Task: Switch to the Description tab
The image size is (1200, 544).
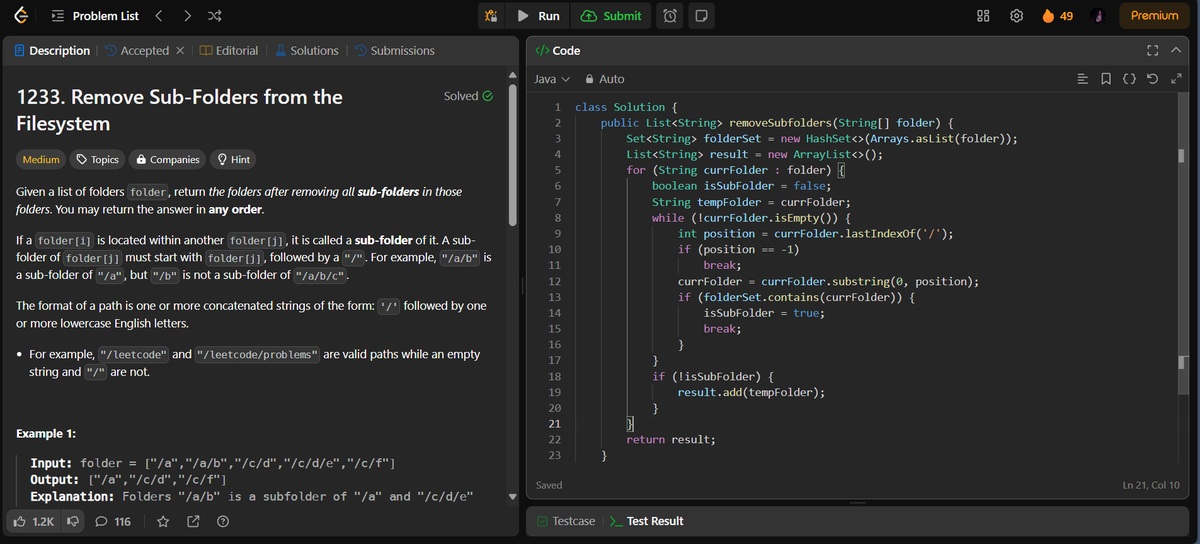Action: click(52, 50)
